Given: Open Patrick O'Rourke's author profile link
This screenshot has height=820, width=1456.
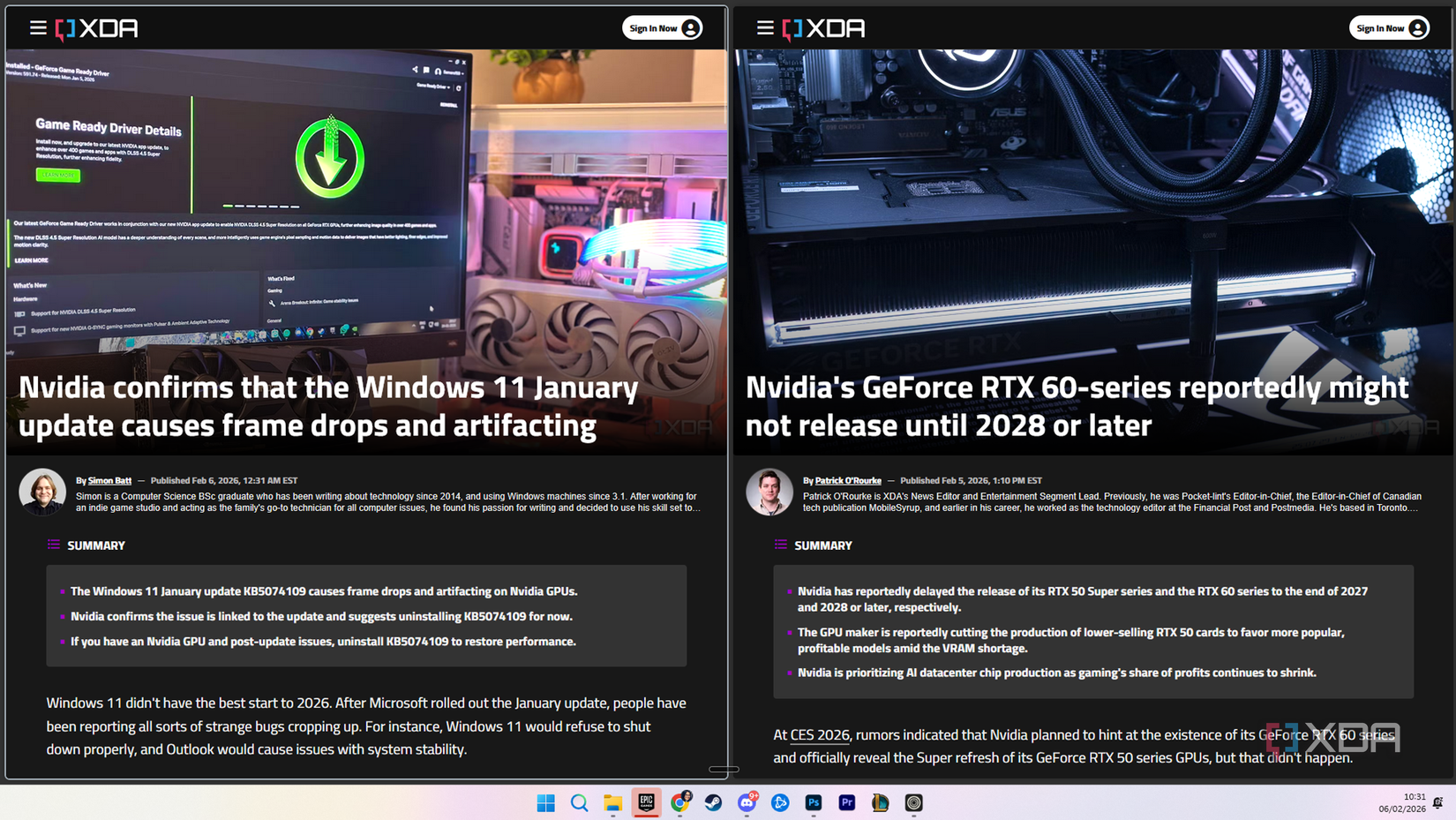Looking at the screenshot, I should [x=848, y=481].
